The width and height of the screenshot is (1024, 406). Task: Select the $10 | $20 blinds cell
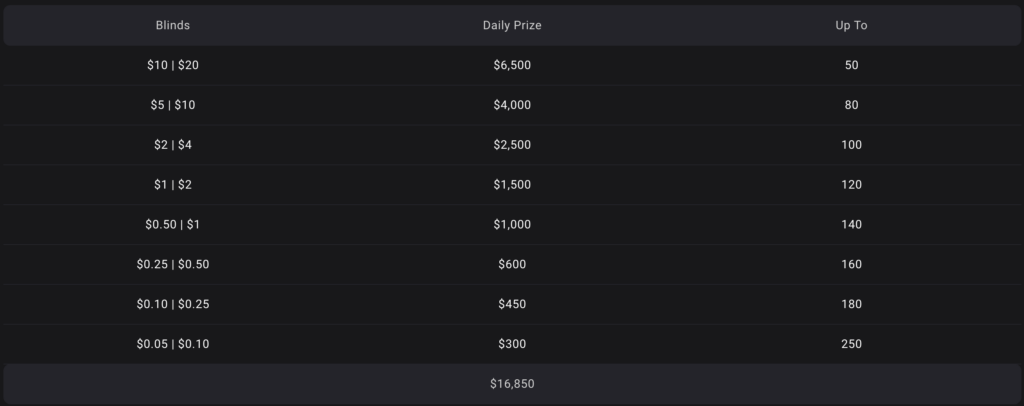tap(173, 65)
